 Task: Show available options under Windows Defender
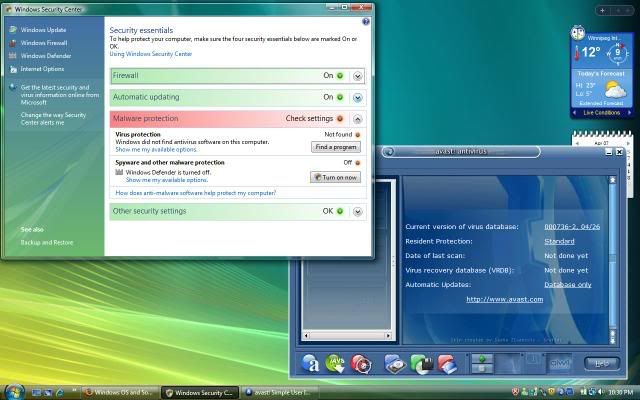167,180
